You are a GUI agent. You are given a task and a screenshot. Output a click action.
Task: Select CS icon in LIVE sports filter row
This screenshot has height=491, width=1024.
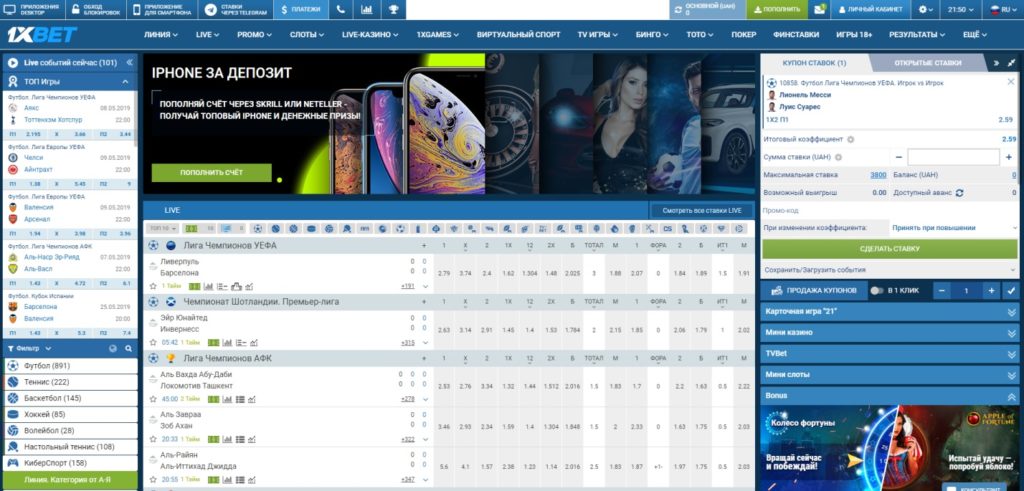click(x=667, y=229)
